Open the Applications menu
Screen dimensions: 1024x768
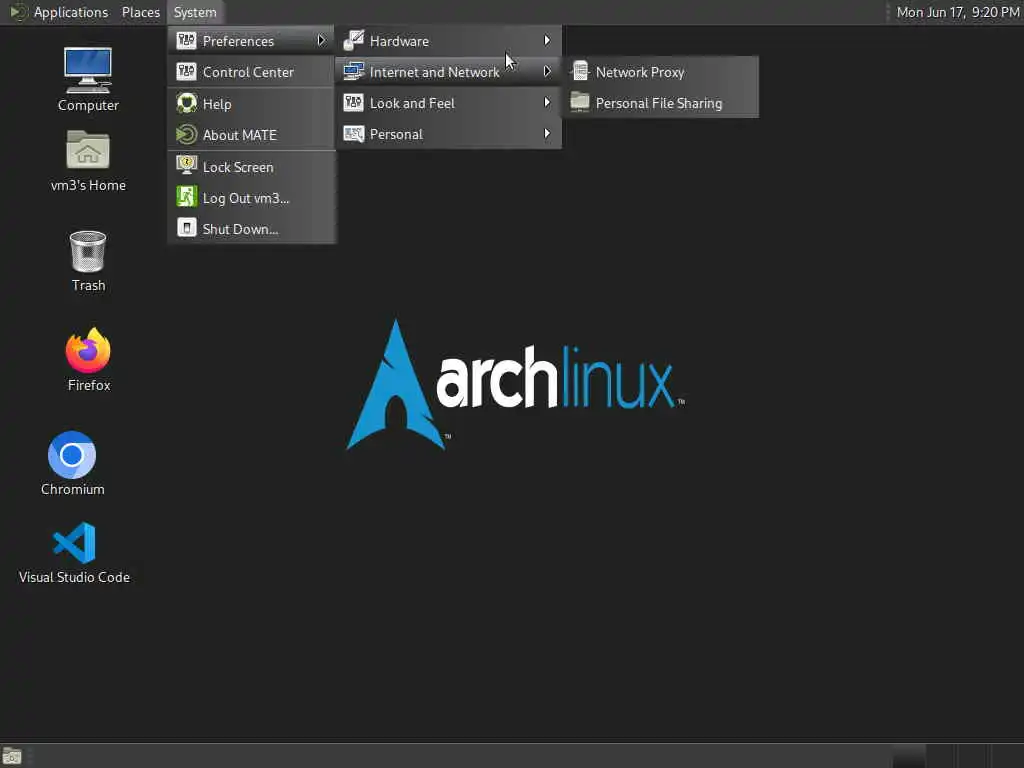click(x=71, y=12)
